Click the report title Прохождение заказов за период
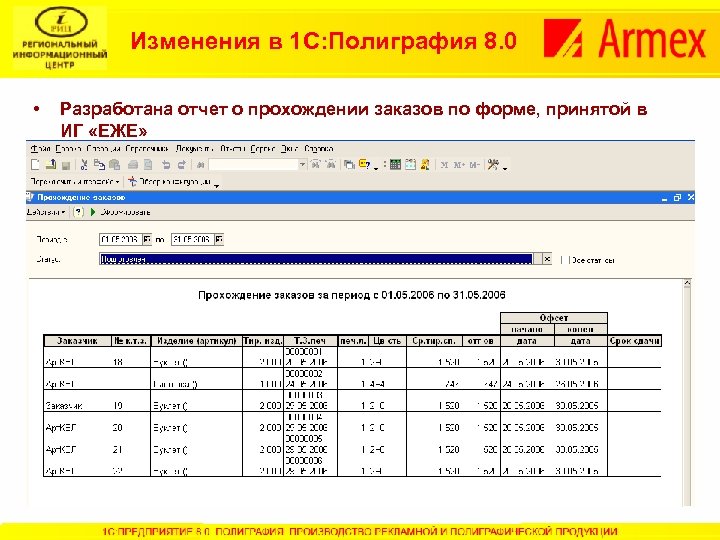This screenshot has height=540, width=720. [352, 295]
